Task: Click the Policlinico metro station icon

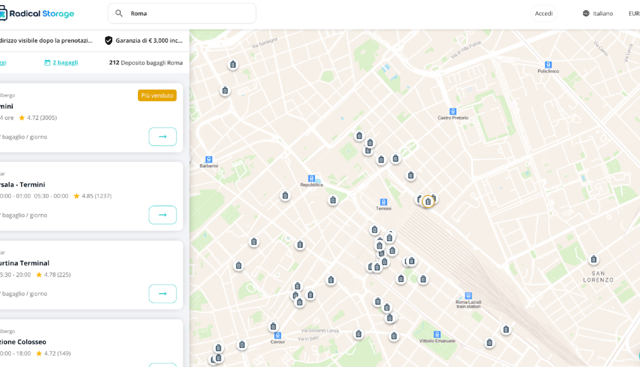Action: pos(548,65)
